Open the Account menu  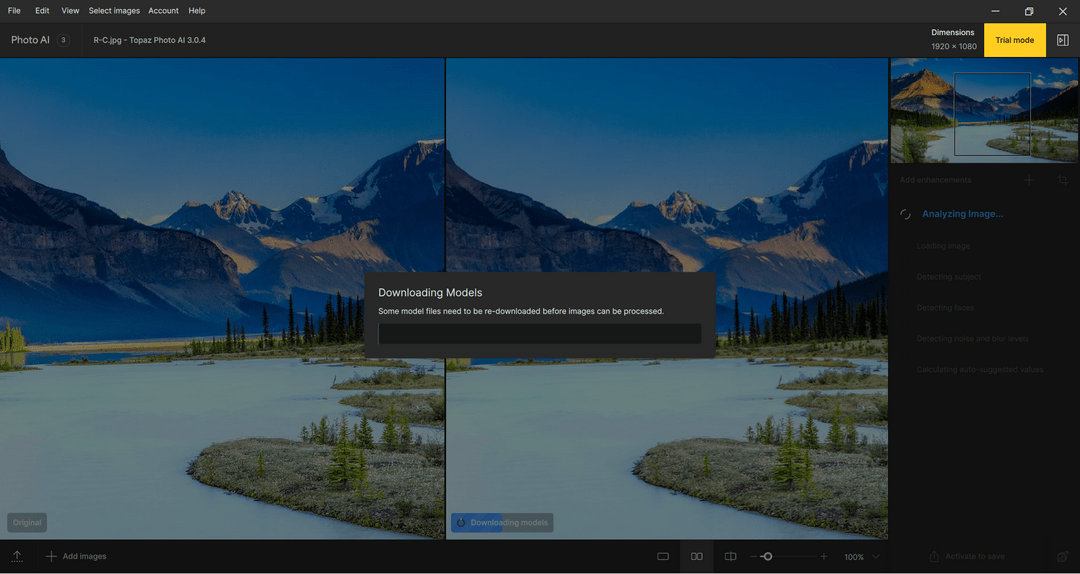pos(163,11)
